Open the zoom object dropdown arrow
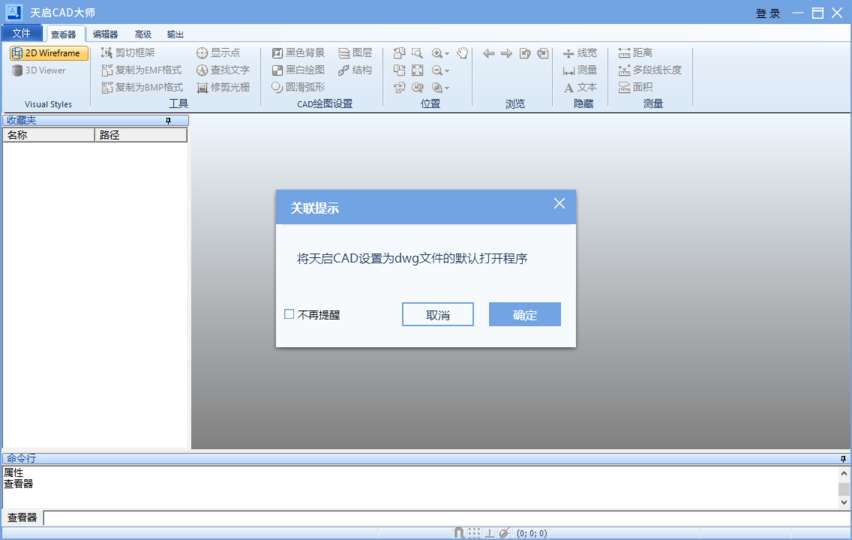852x540 pixels. coord(447,88)
